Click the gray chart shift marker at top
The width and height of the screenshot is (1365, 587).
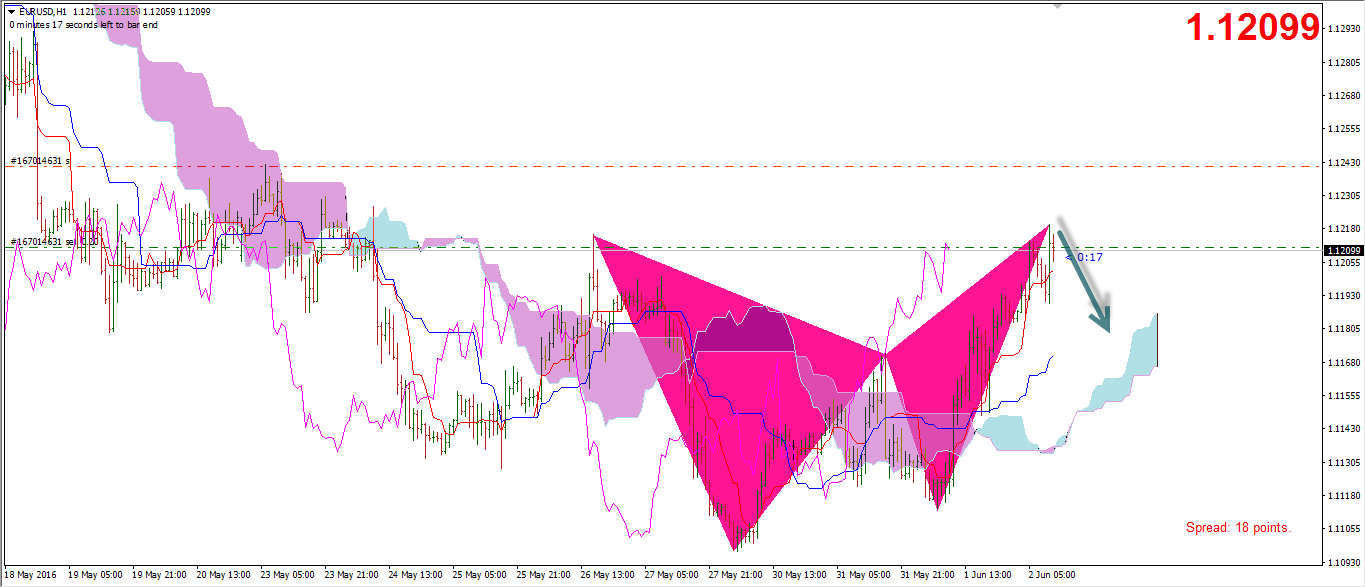[1058, 5]
